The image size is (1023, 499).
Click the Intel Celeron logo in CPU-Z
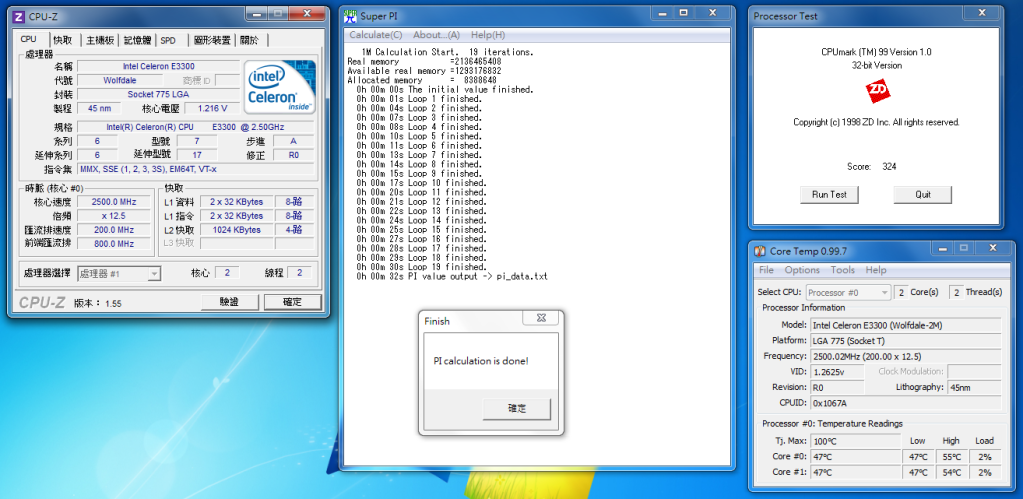280,87
